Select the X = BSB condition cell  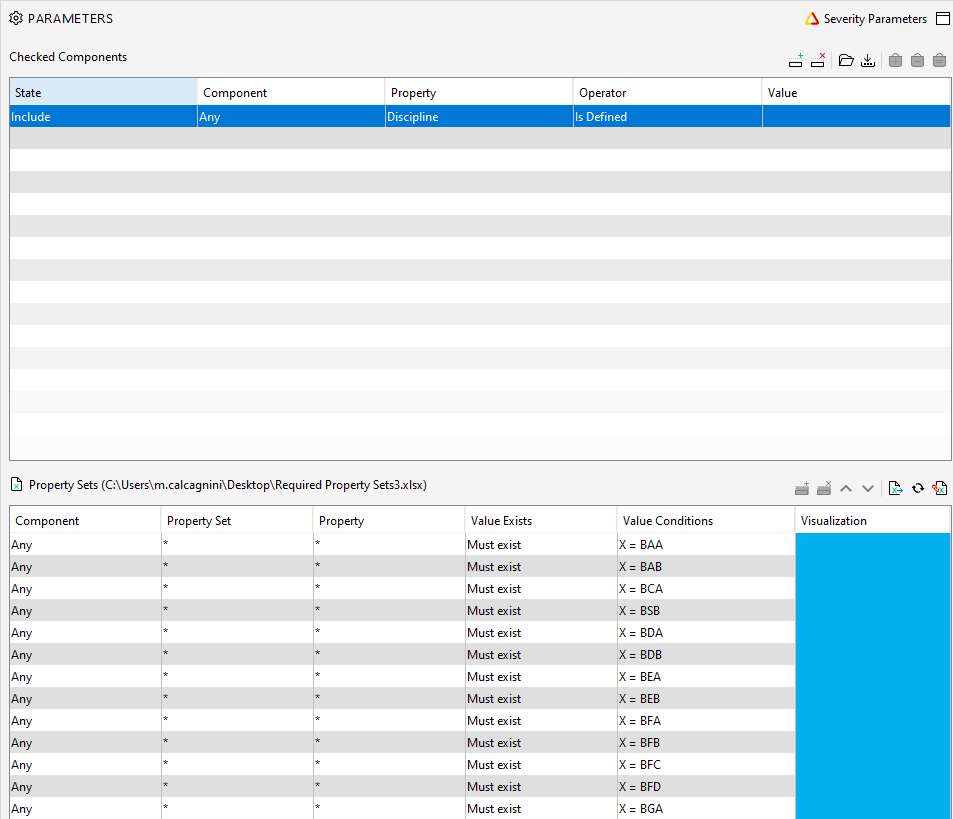(706, 611)
